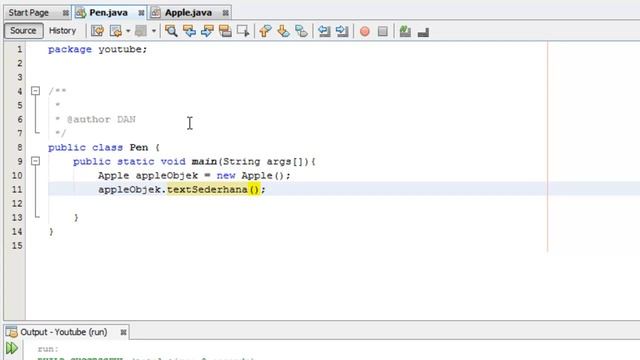Viewport: 640px width, 360px height.
Task: Click line number 15 in the gutter
Action: 17,246
